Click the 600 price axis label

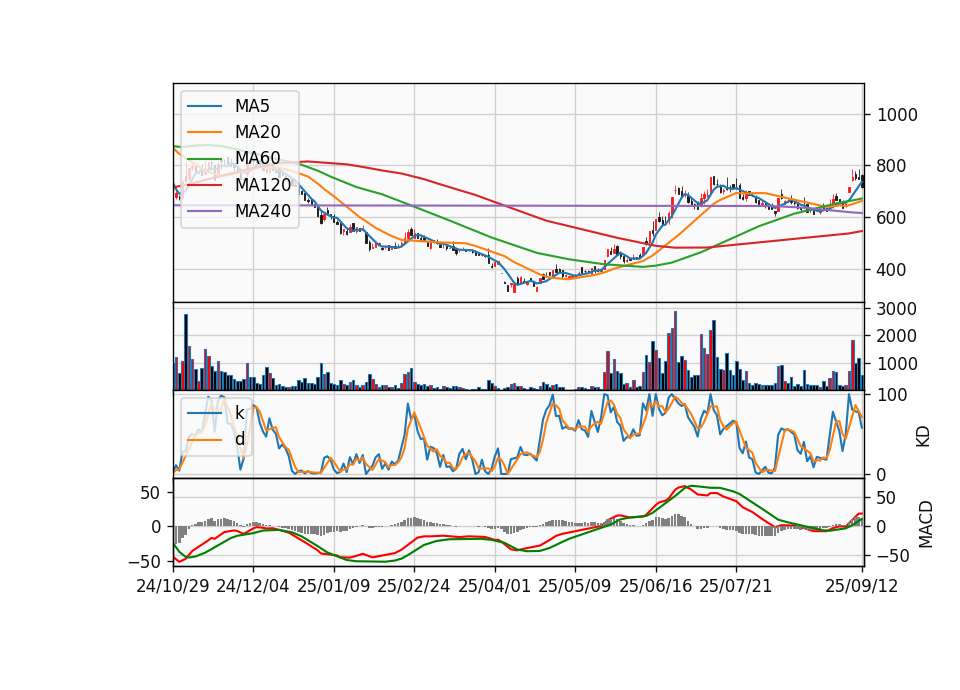tap(892, 218)
